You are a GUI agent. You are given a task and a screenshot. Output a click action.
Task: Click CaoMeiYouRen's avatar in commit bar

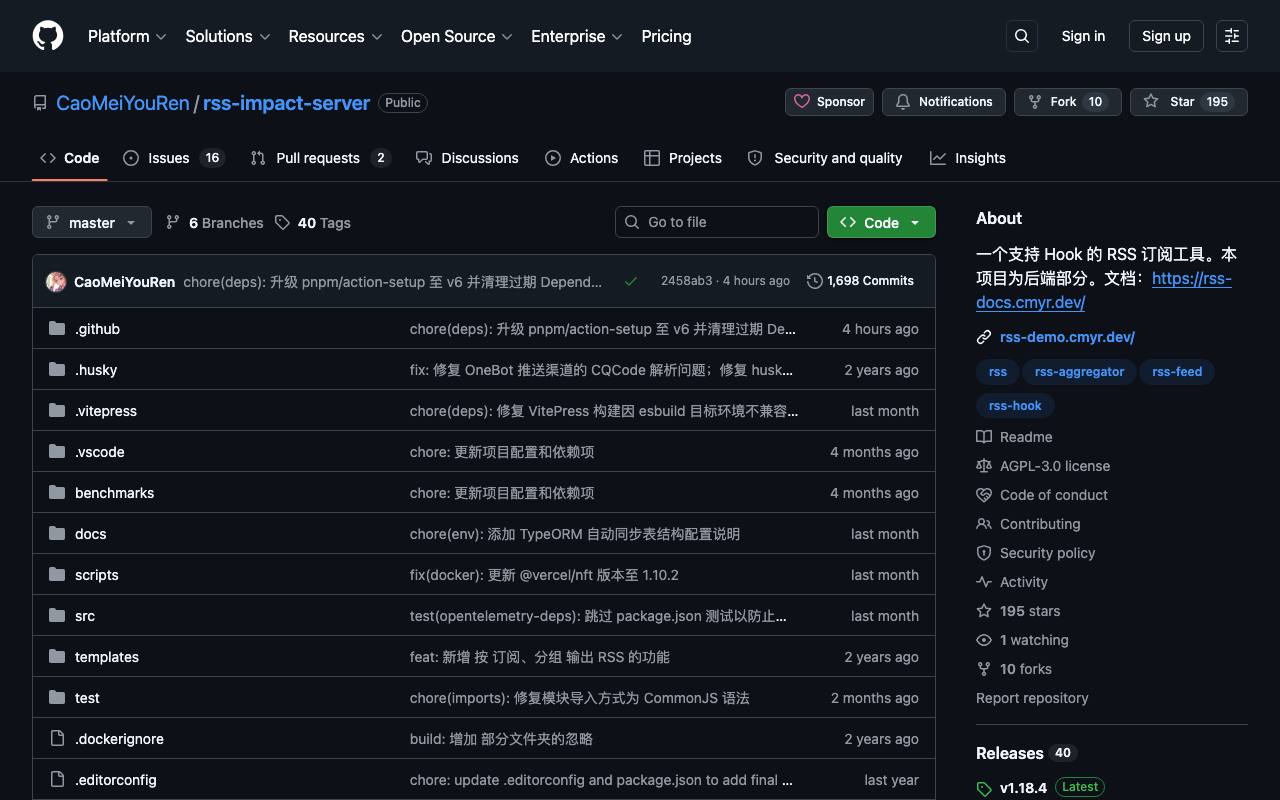click(x=56, y=282)
